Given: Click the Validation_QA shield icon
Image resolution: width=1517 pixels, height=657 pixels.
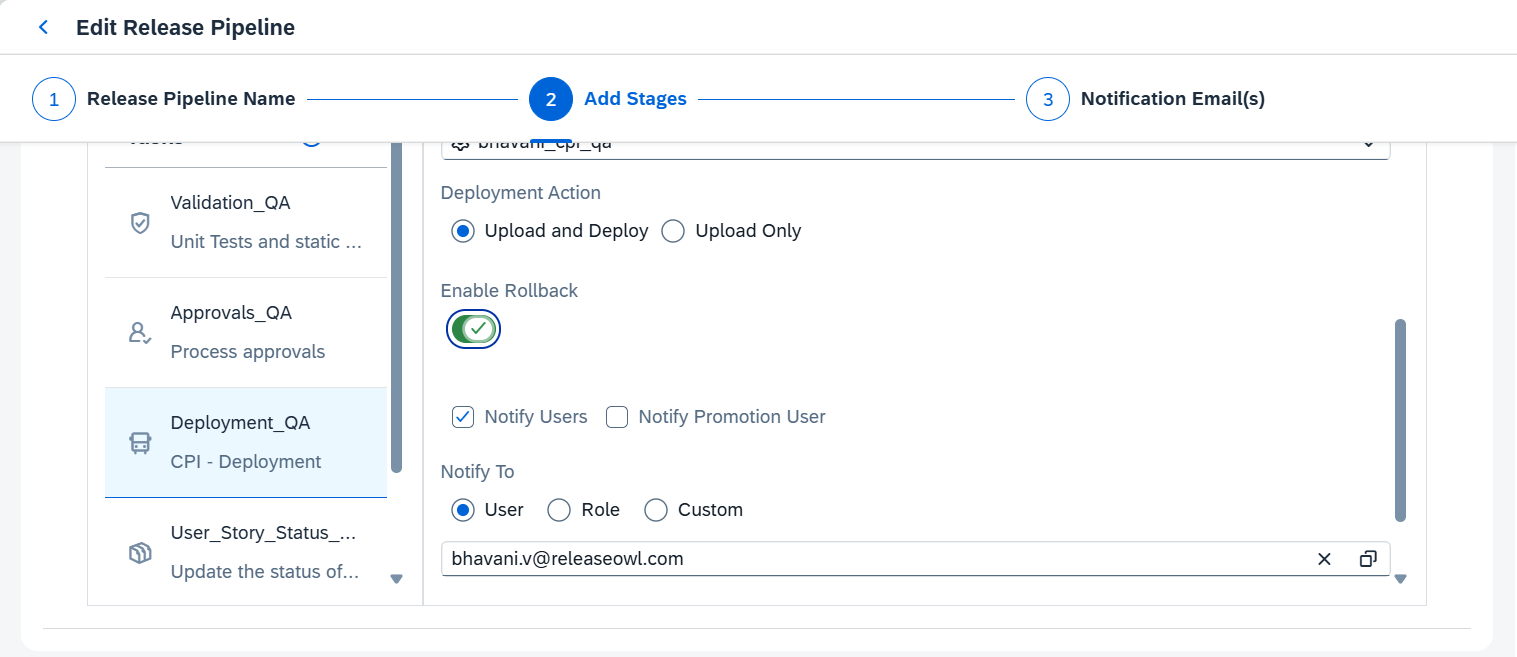Looking at the screenshot, I should point(141,222).
